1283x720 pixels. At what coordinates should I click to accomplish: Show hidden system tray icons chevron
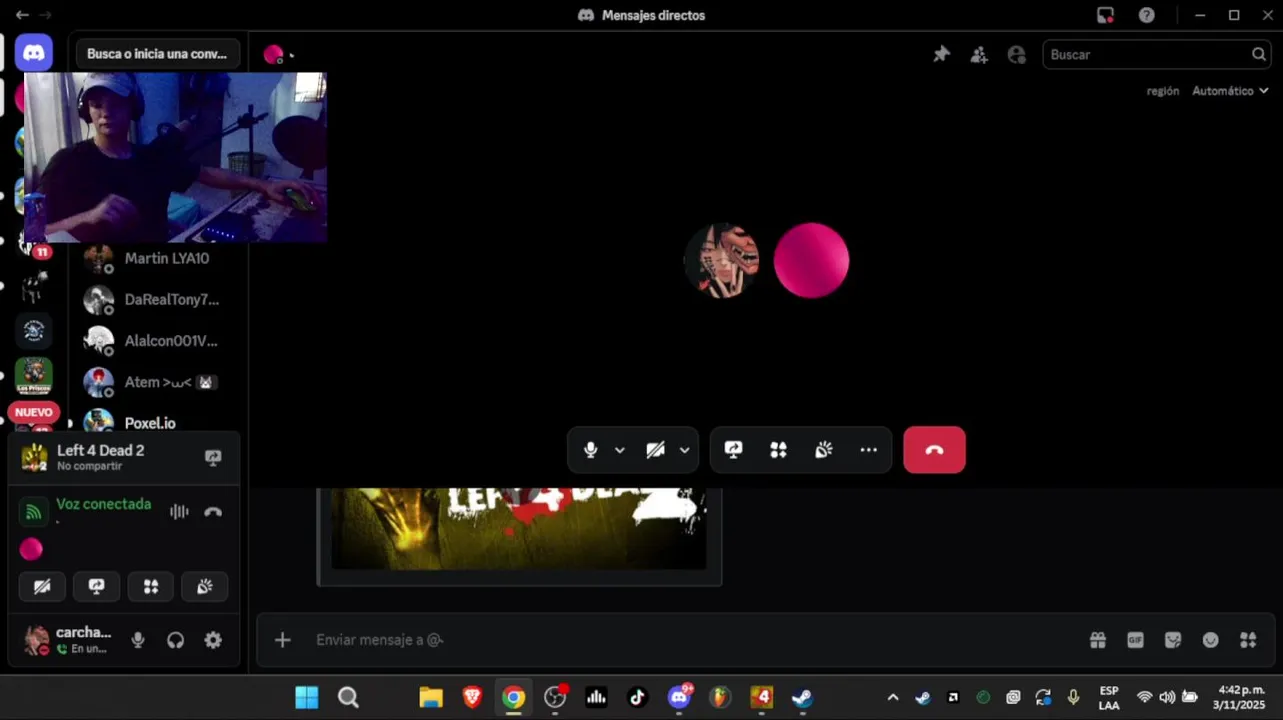[893, 698]
